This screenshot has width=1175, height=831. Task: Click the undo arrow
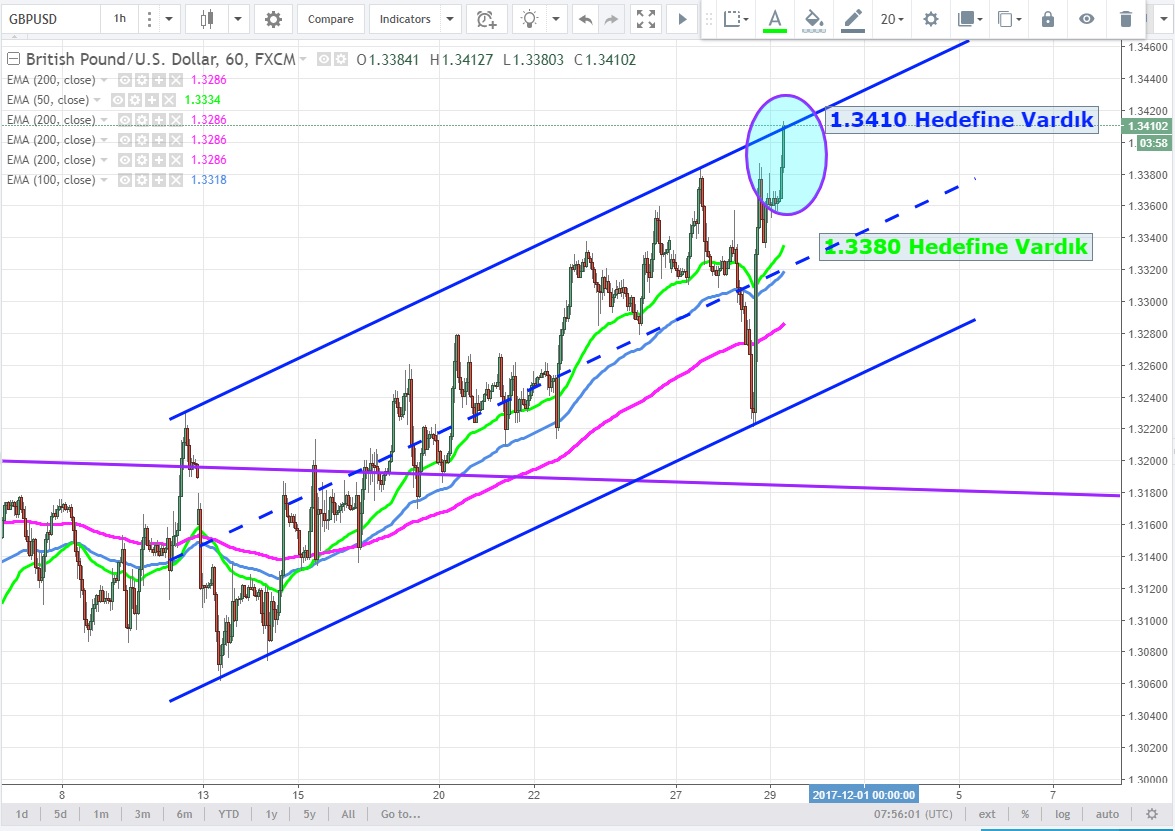[x=585, y=19]
